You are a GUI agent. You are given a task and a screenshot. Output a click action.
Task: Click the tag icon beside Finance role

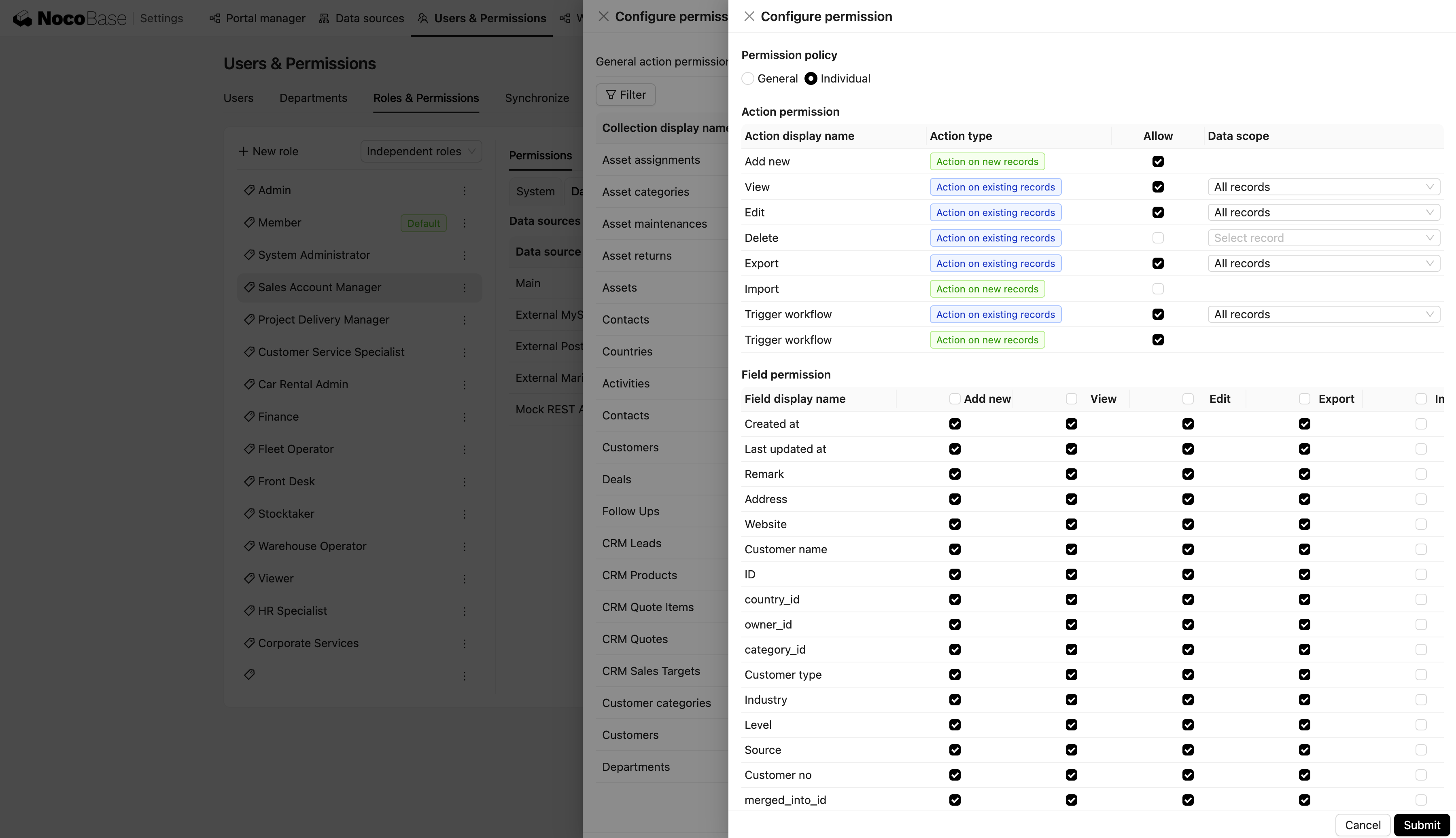249,416
